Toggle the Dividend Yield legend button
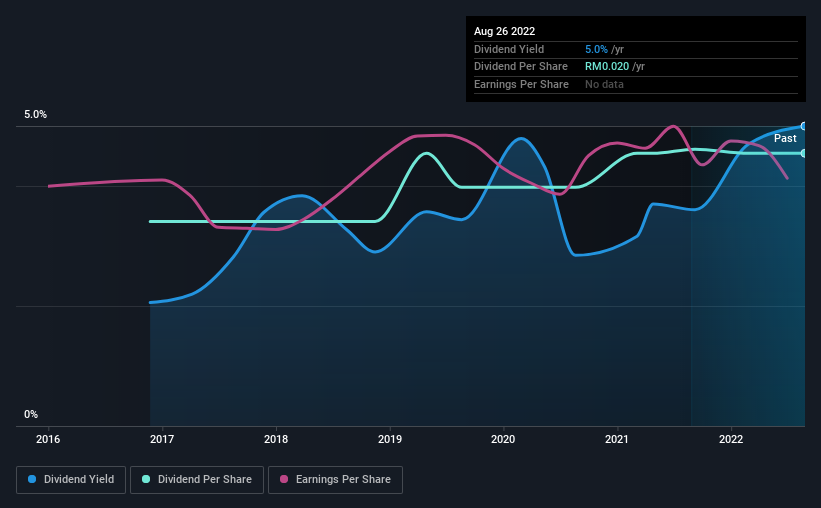821x508 pixels. (x=71, y=480)
